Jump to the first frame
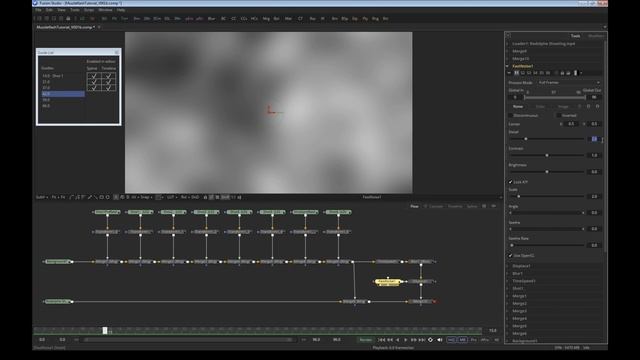Screen dimensions: 640x360 381,340
